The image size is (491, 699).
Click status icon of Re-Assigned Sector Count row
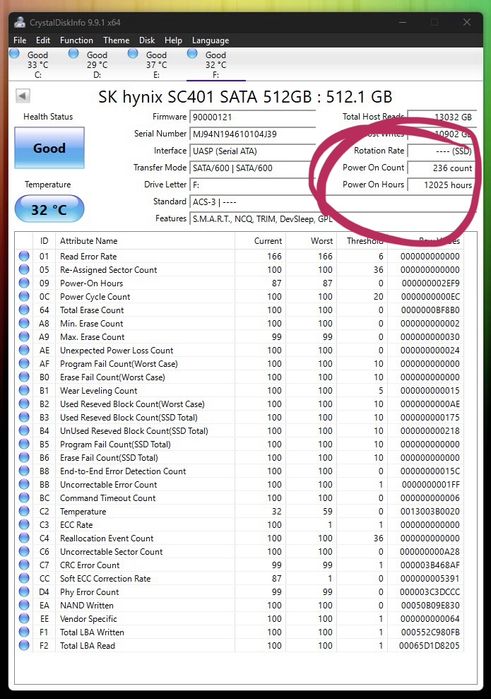click(x=24, y=269)
